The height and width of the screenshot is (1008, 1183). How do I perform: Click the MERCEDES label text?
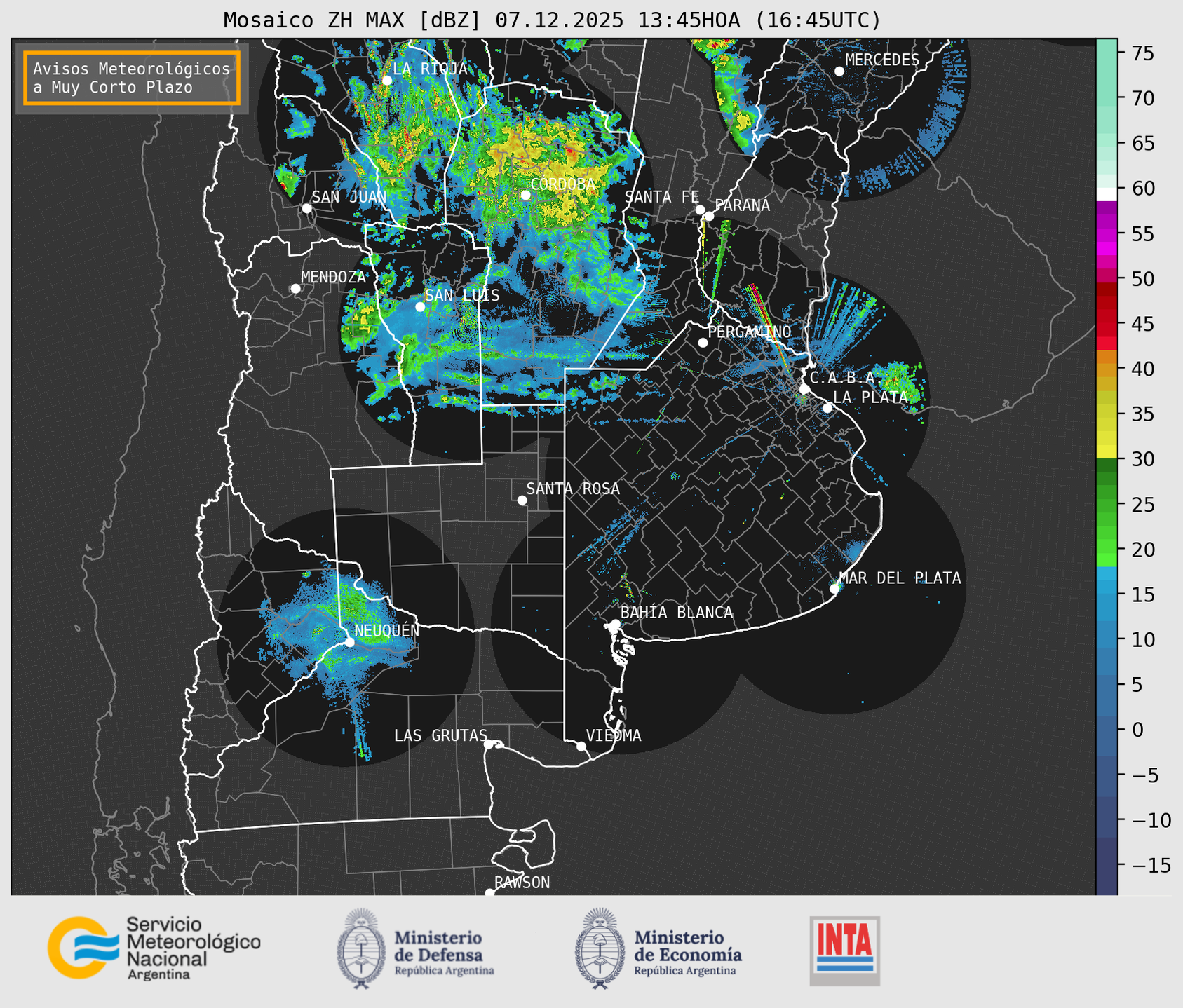(882, 60)
